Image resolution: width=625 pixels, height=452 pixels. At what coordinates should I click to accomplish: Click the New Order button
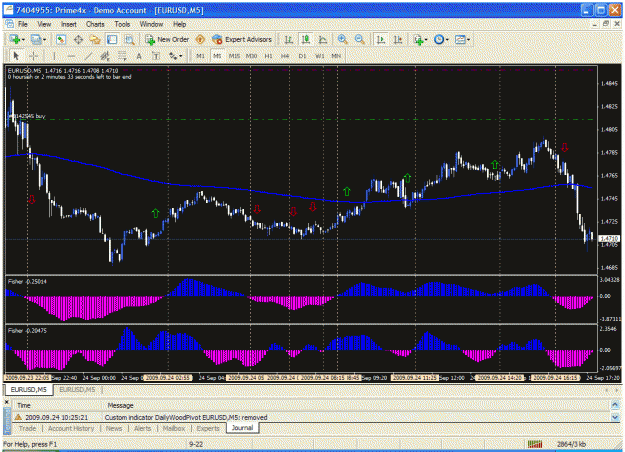167,39
